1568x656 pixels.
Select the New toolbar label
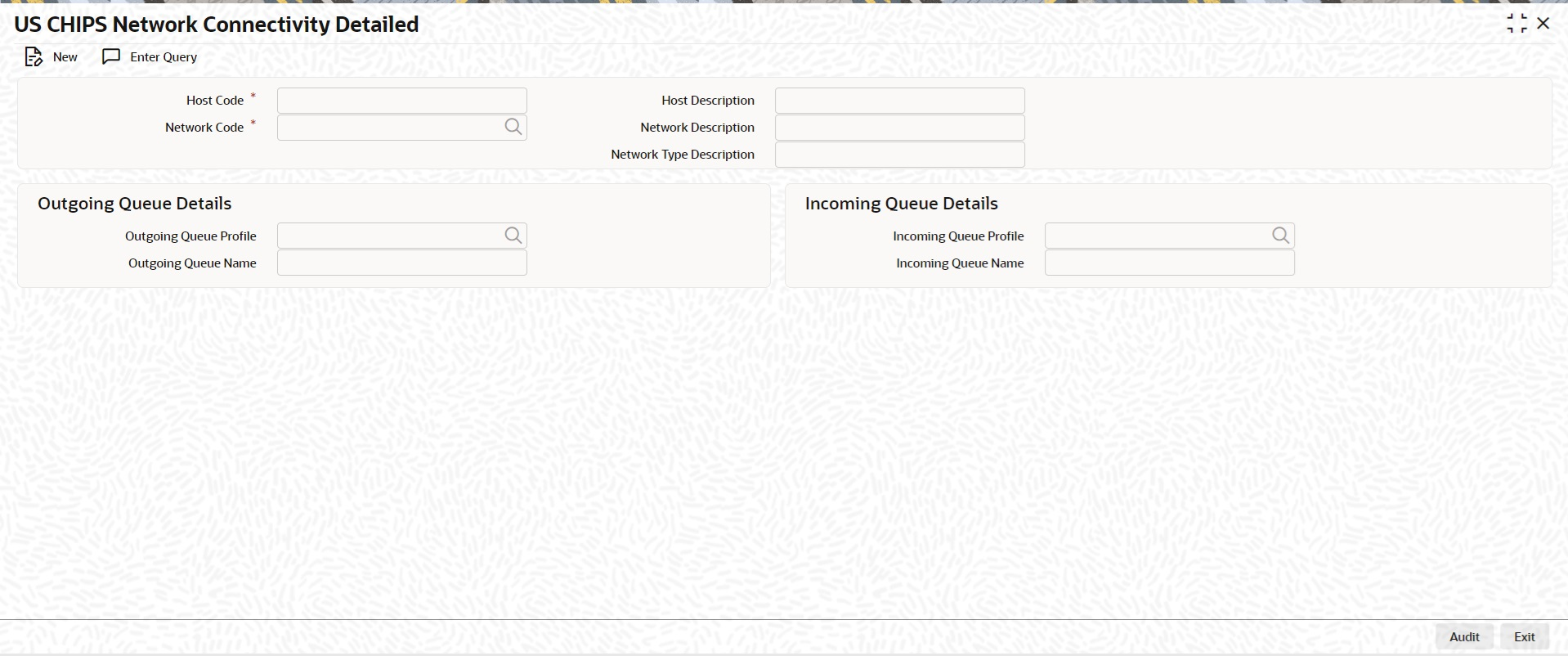65,56
